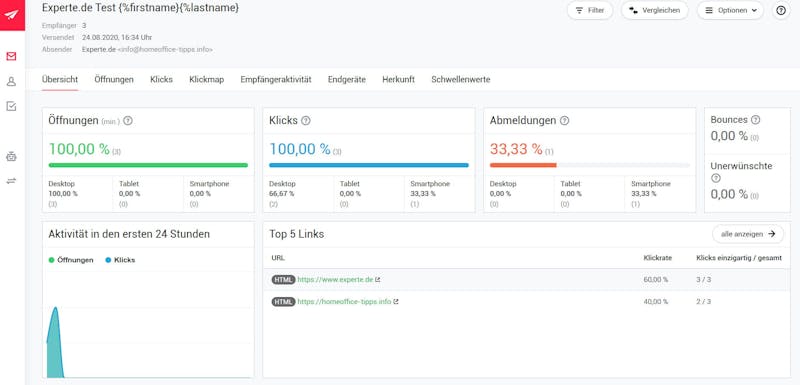Screen dimensions: 800x385
Task: Click the Vergleichen button
Action: coord(655,10)
